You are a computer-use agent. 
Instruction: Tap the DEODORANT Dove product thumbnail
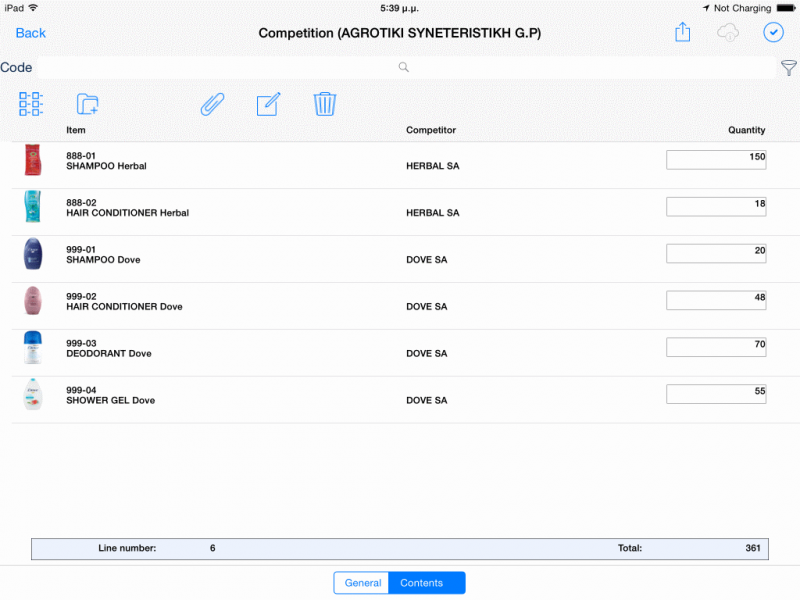(x=33, y=347)
